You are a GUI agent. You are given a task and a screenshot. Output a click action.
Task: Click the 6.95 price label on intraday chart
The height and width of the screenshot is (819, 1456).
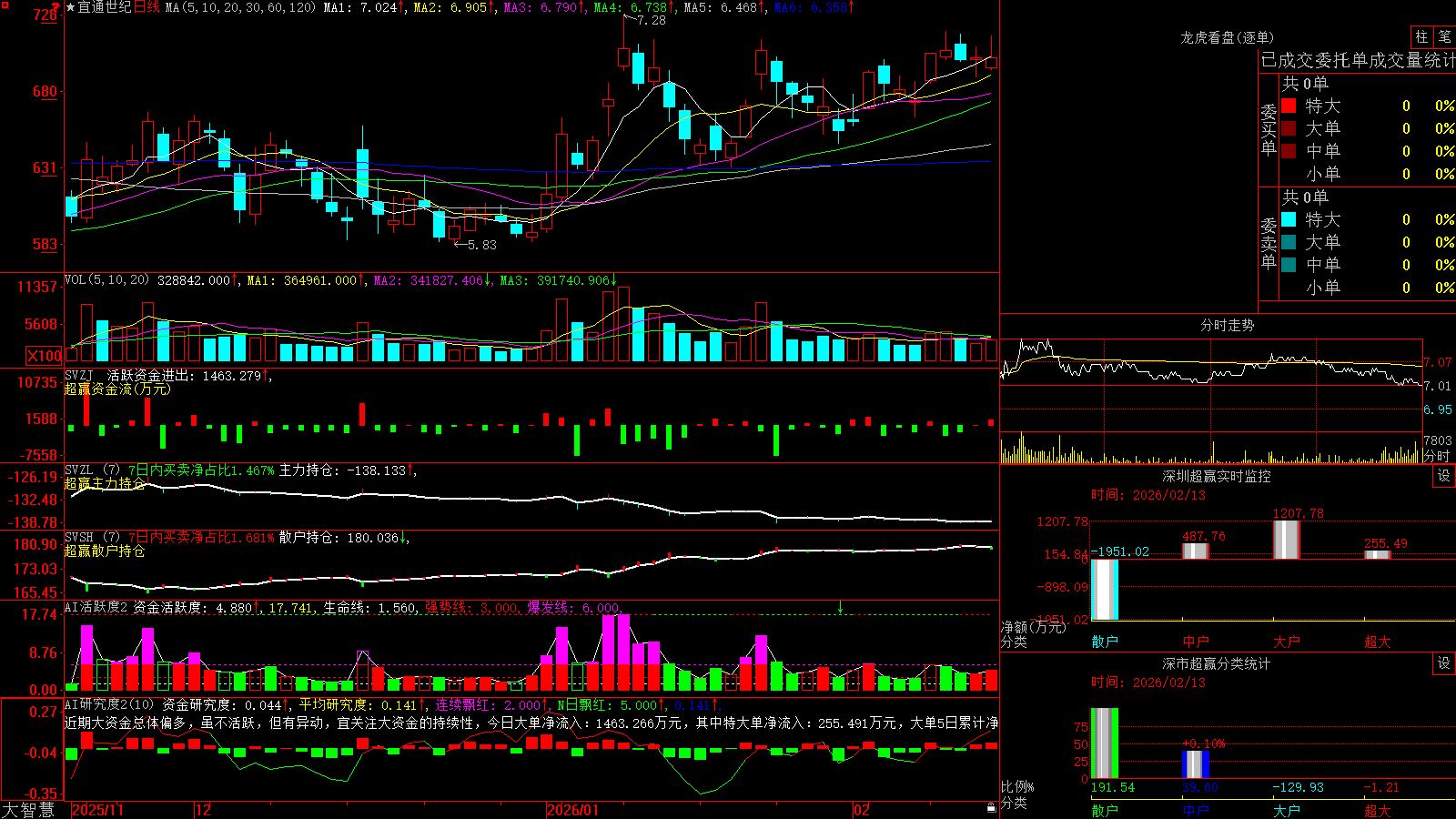(x=1438, y=409)
